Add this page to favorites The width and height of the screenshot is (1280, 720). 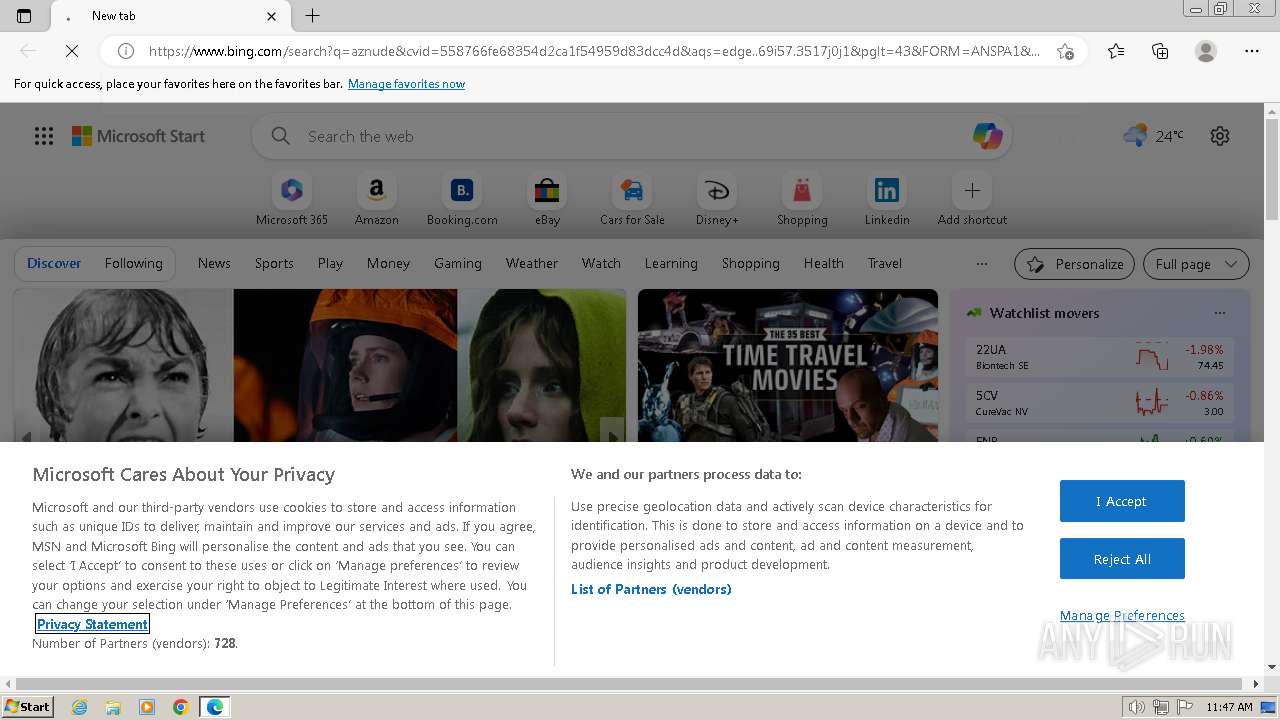(x=1066, y=51)
